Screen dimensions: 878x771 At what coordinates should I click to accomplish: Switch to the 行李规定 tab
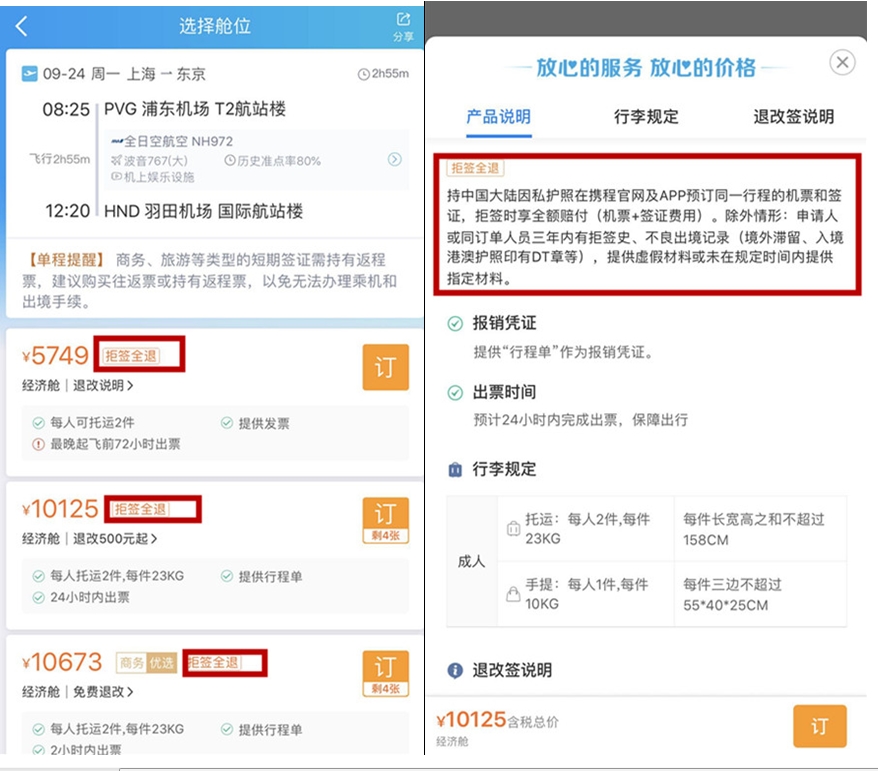[646, 116]
